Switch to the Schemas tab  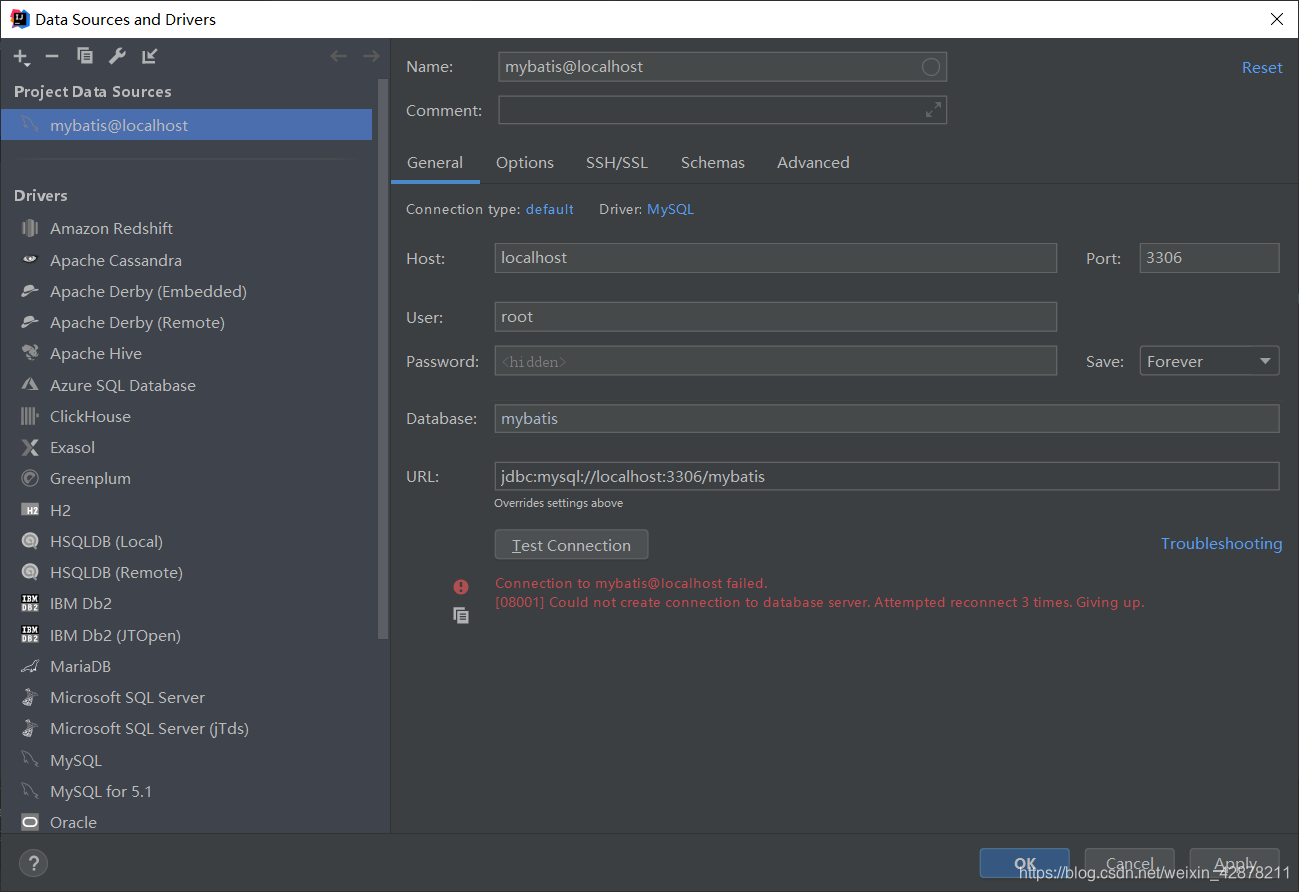[712, 162]
